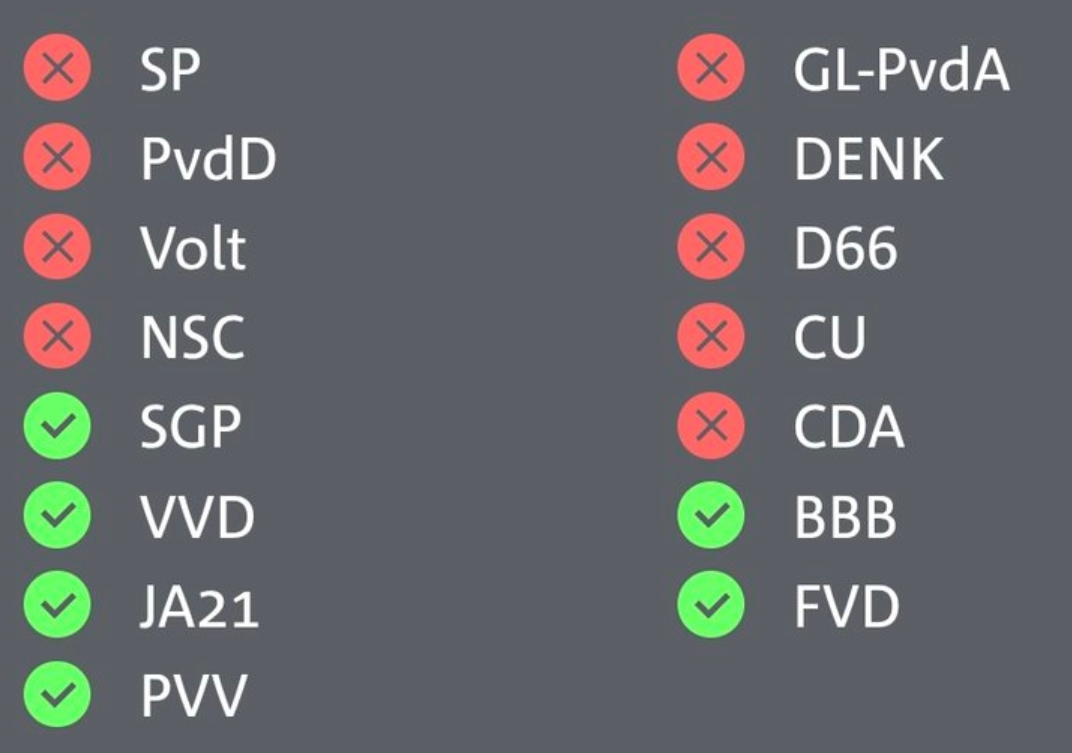Click the red cross icon beside GL-PvdA
The width and height of the screenshot is (1072, 753).
711,68
